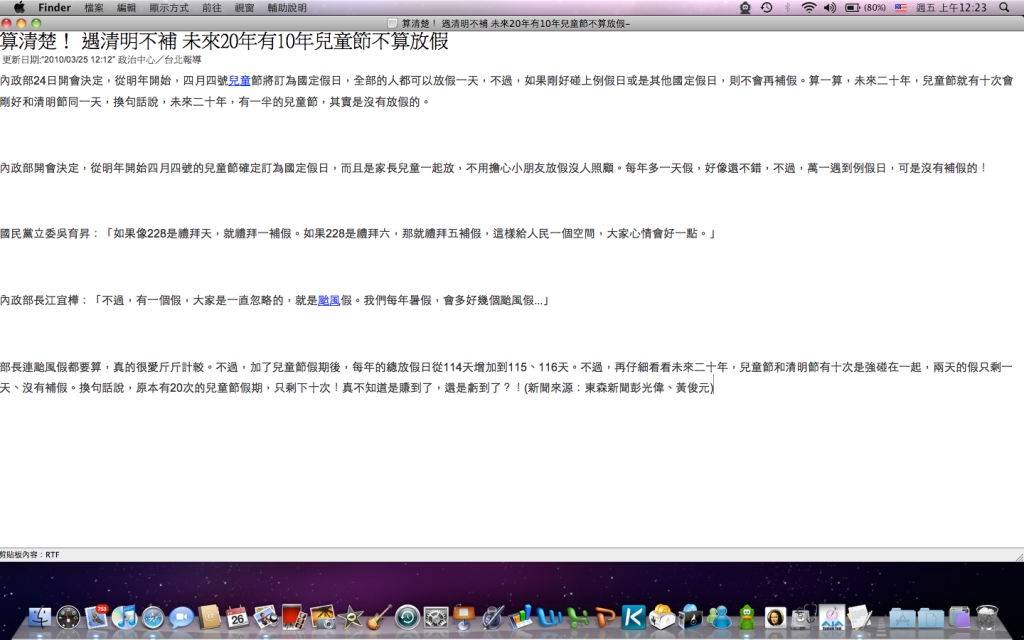This screenshot has width=1024, height=640.
Task: Open the US flag input source menu
Action: [x=901, y=7]
